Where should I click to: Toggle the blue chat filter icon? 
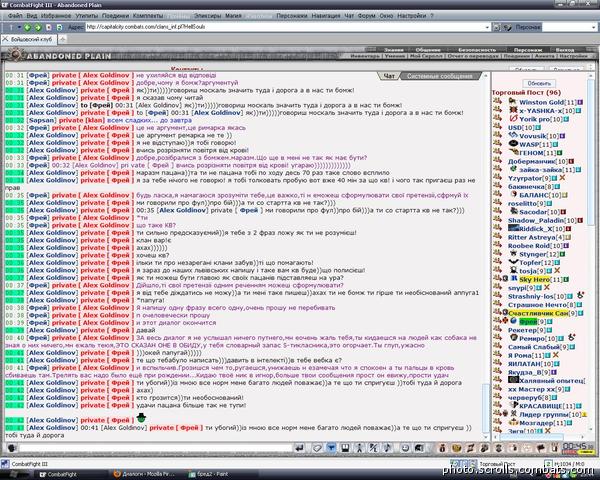tap(331, 447)
